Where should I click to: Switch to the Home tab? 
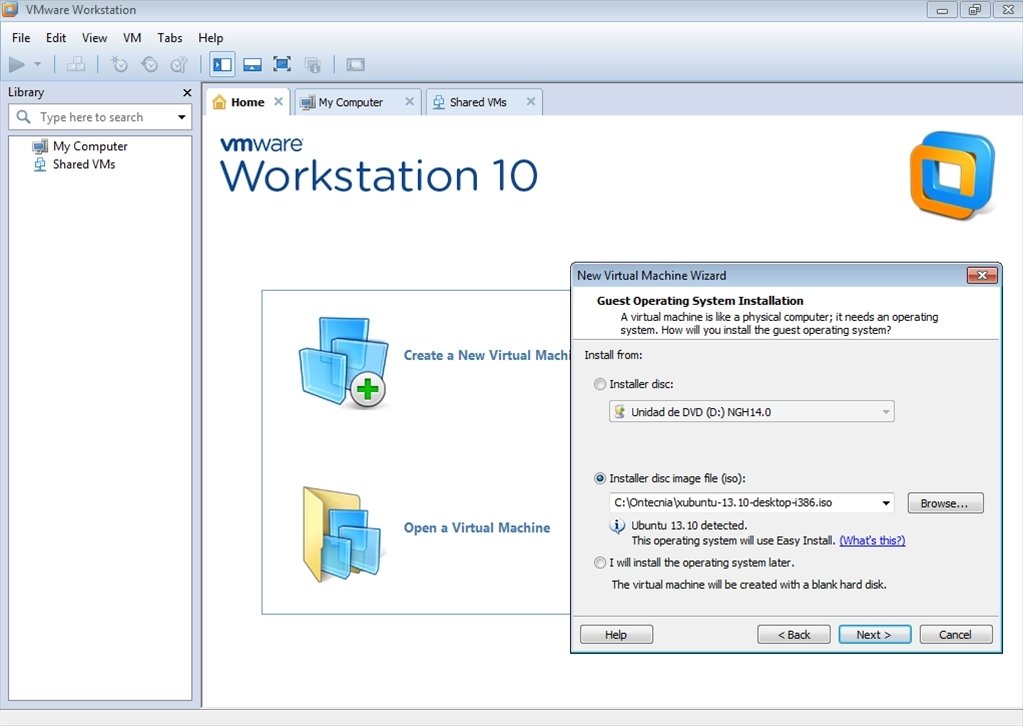[x=247, y=102]
